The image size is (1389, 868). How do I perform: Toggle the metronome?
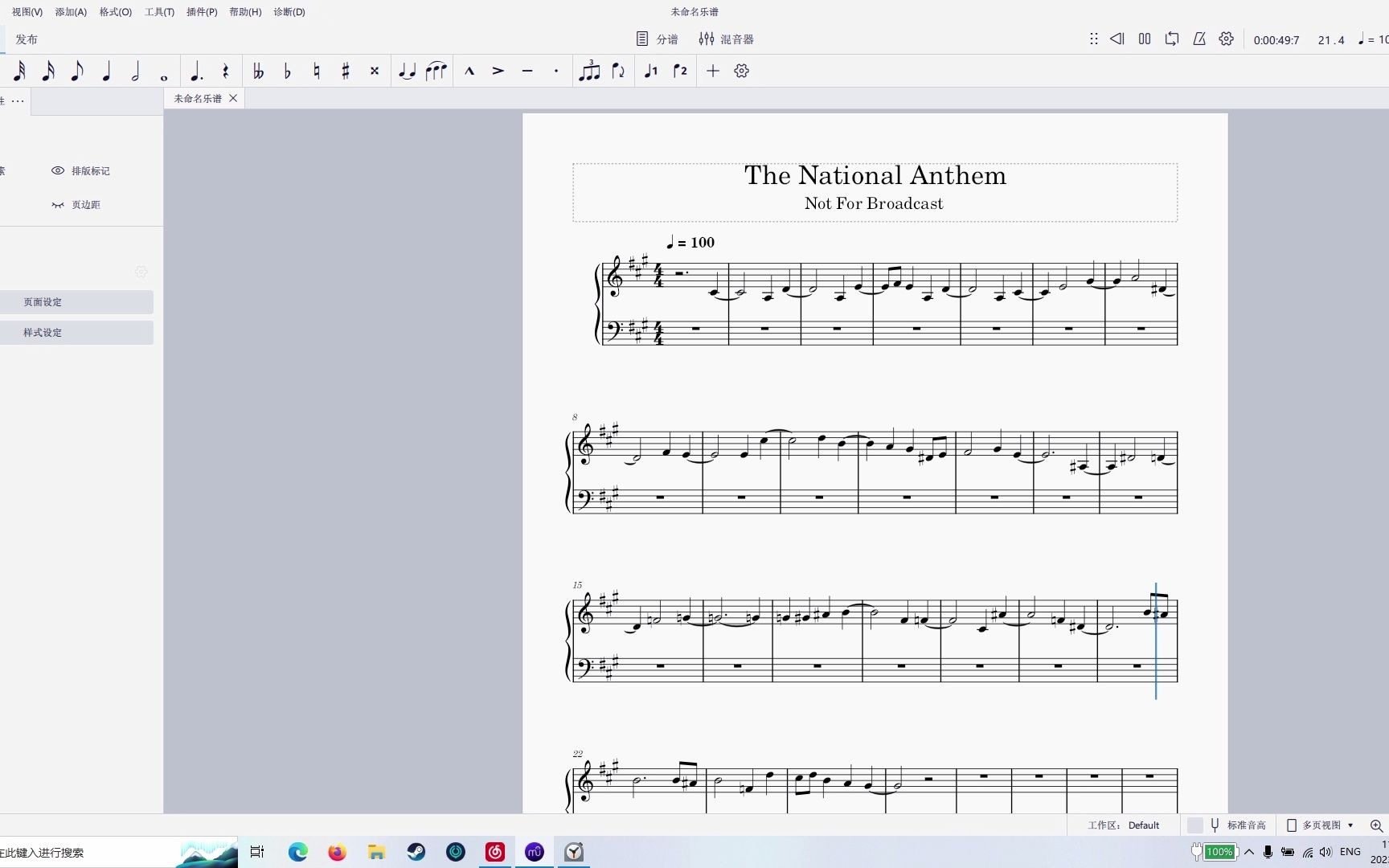[x=1199, y=39]
